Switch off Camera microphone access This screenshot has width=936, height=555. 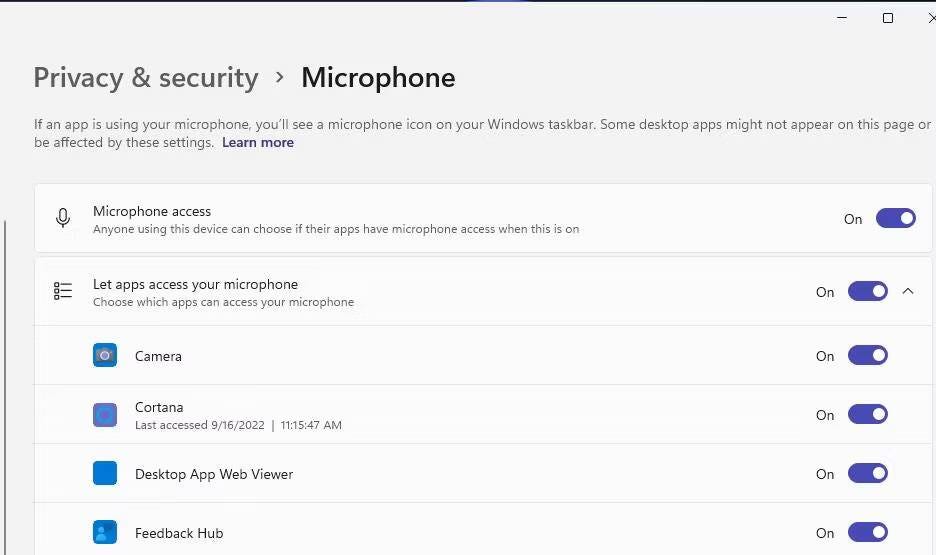(x=867, y=355)
